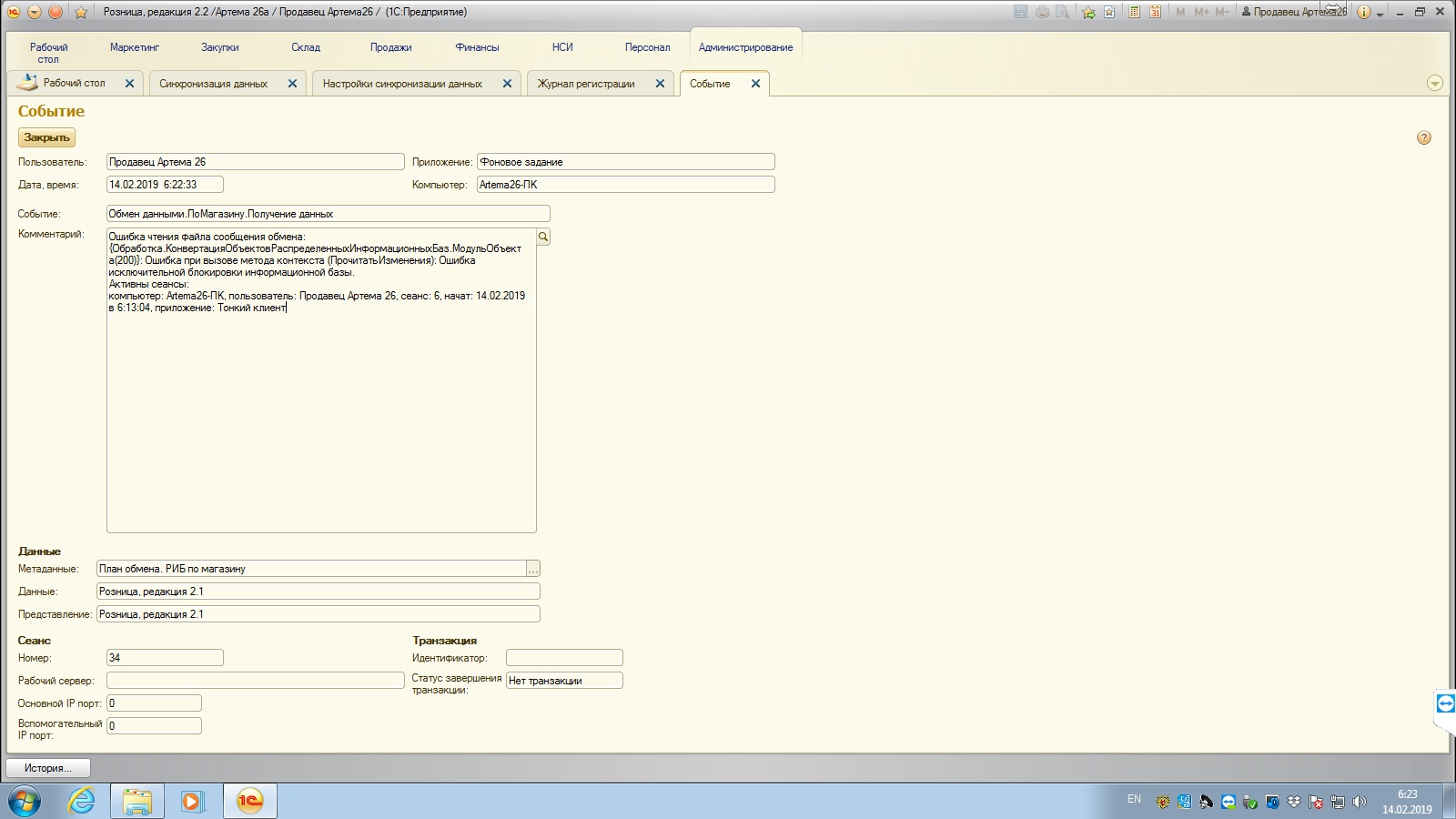1456x819 pixels.
Task: Click the M- memory button
Action: (1222, 12)
